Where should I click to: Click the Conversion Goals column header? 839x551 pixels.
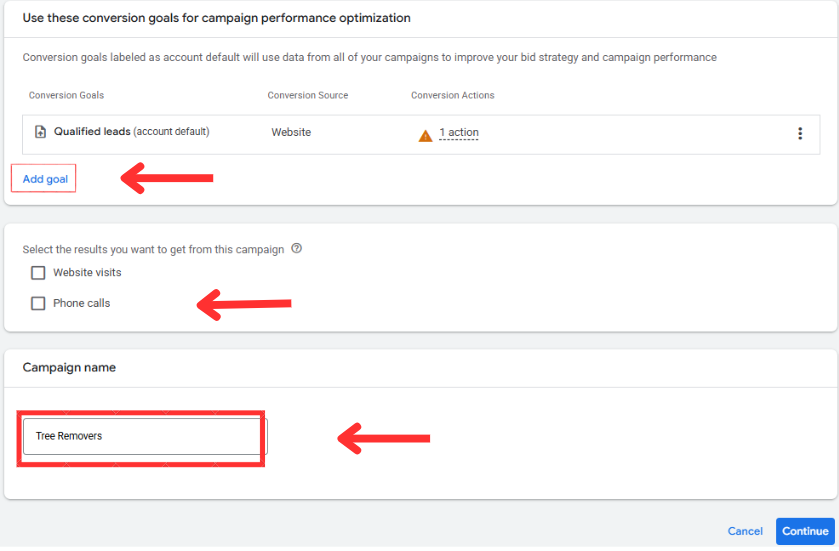point(66,96)
